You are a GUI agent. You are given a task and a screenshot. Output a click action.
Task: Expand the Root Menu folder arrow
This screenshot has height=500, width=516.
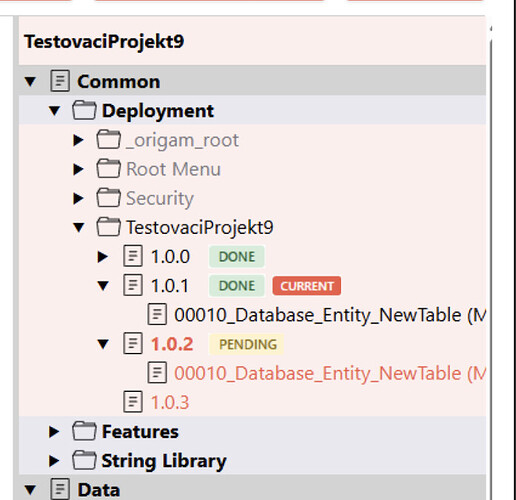tap(78, 169)
